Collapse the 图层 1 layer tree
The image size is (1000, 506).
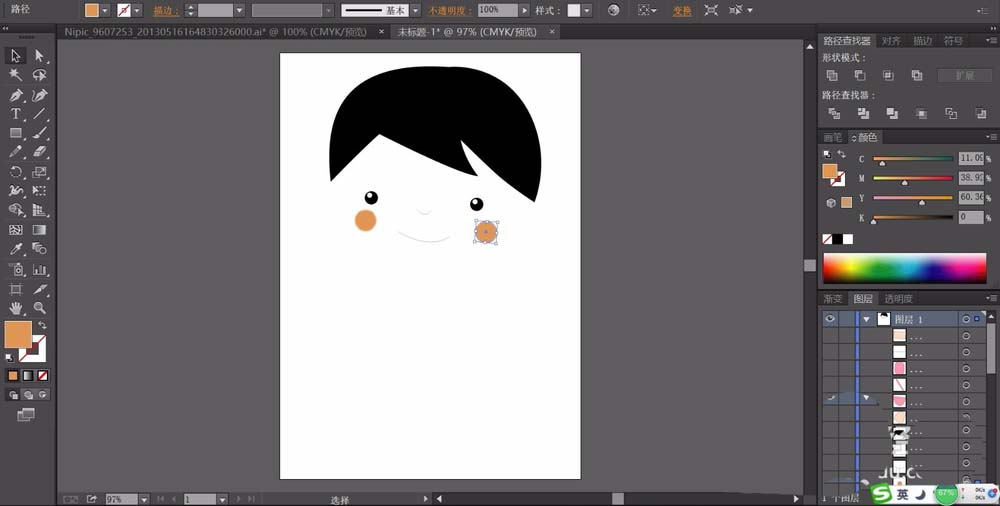[866, 319]
